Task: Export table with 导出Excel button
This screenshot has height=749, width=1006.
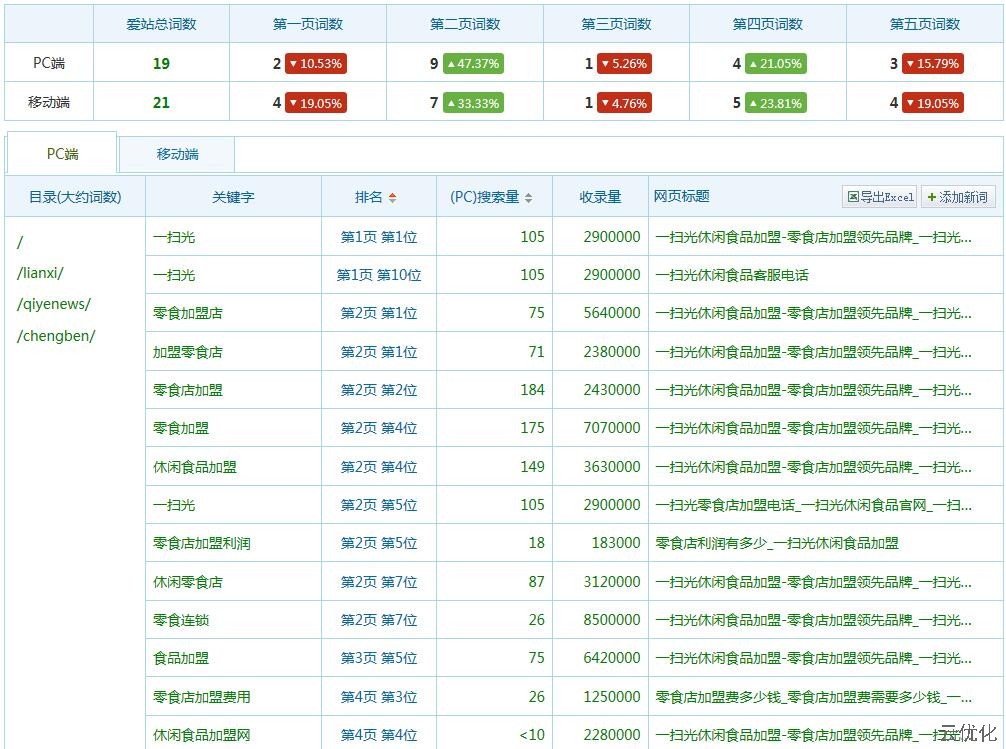Action: (880, 197)
